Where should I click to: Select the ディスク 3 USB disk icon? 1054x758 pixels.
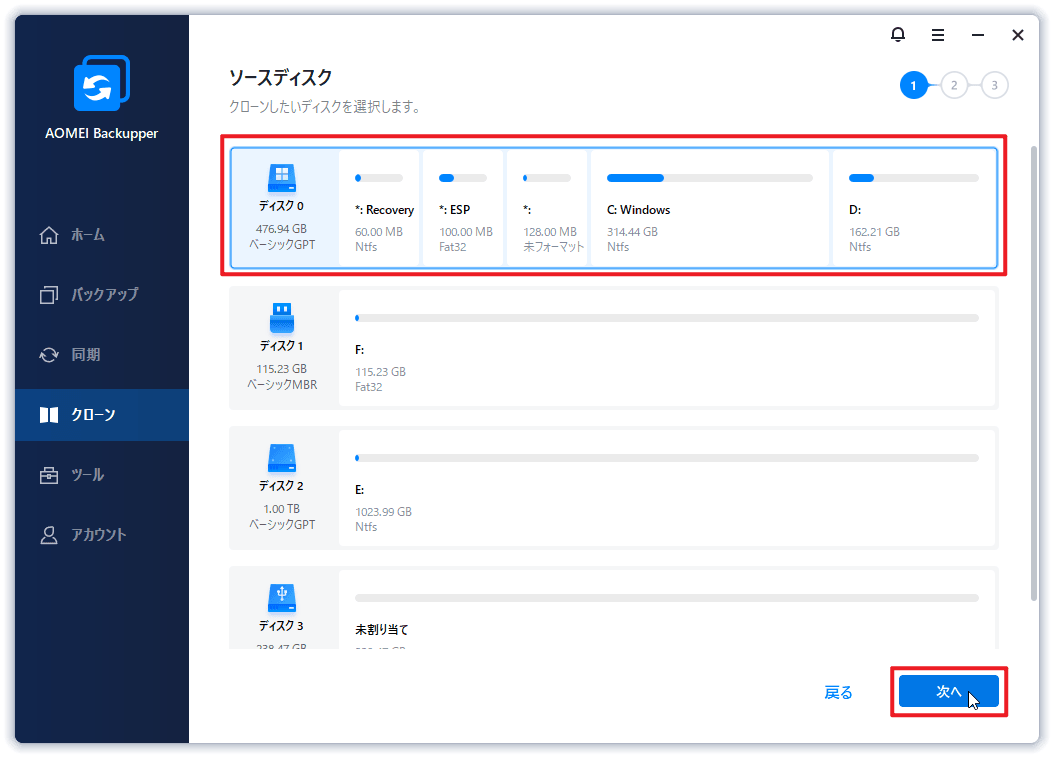[x=282, y=598]
